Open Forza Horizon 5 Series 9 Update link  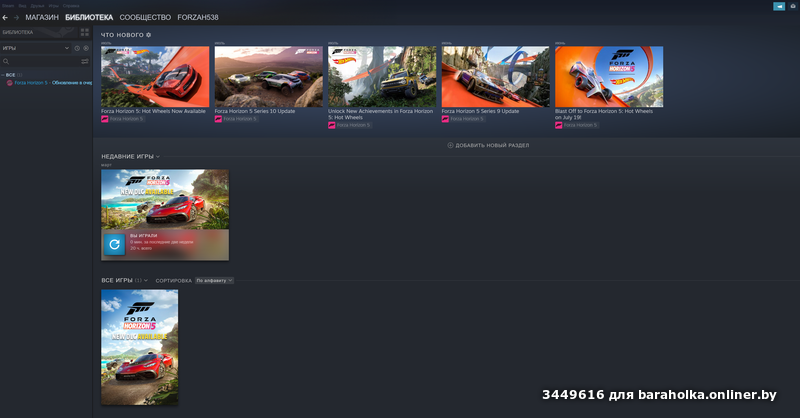[x=480, y=111]
